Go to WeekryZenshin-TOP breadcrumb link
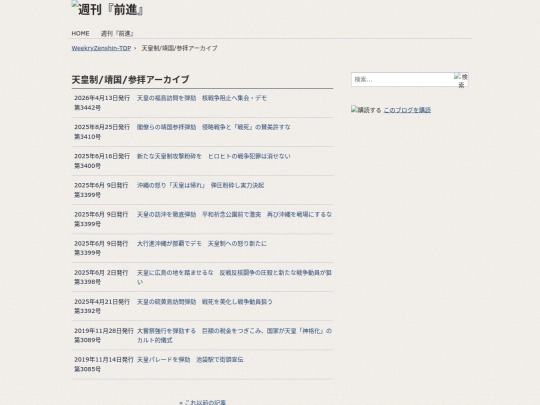Viewport: 540px width, 405px height. (x=101, y=48)
